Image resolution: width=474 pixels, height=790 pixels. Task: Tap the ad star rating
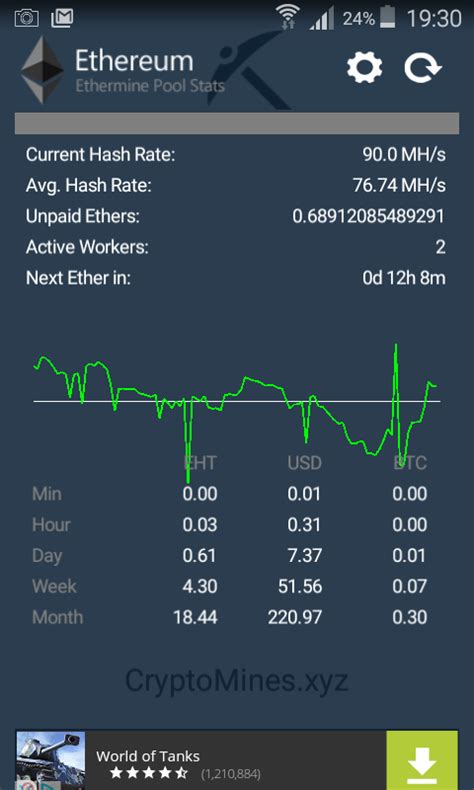pos(148,773)
